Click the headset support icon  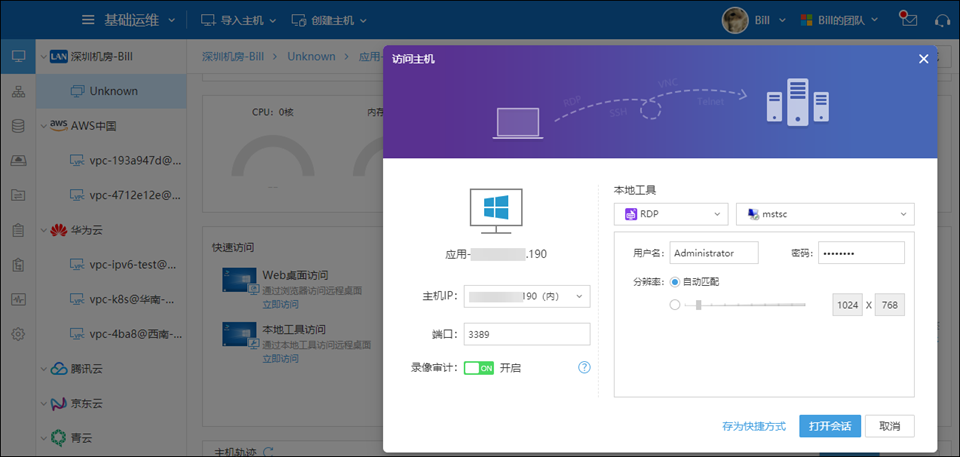941,20
